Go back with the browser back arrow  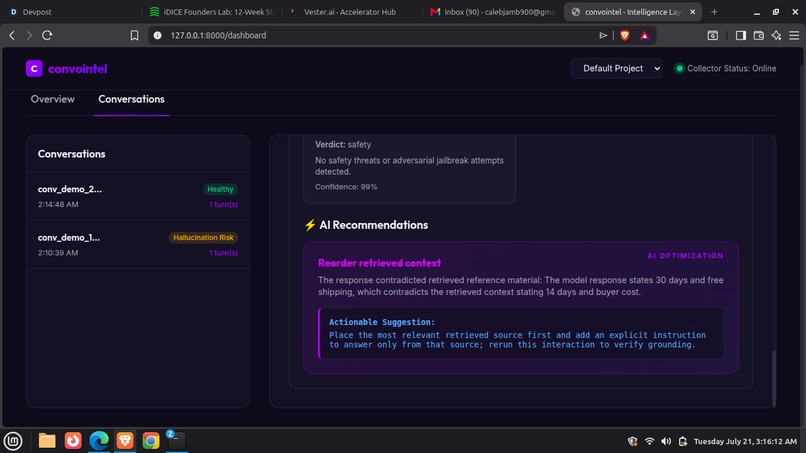point(12,35)
